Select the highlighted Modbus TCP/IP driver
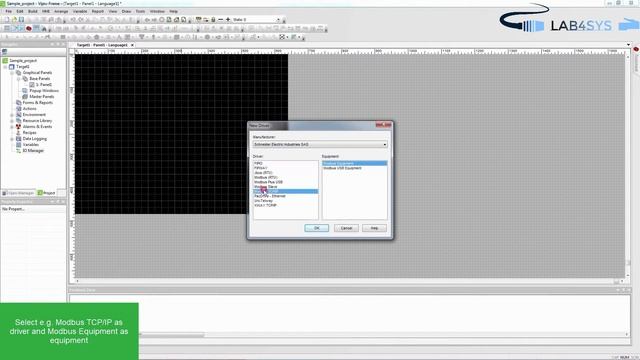This screenshot has height=360, width=640. pos(285,191)
